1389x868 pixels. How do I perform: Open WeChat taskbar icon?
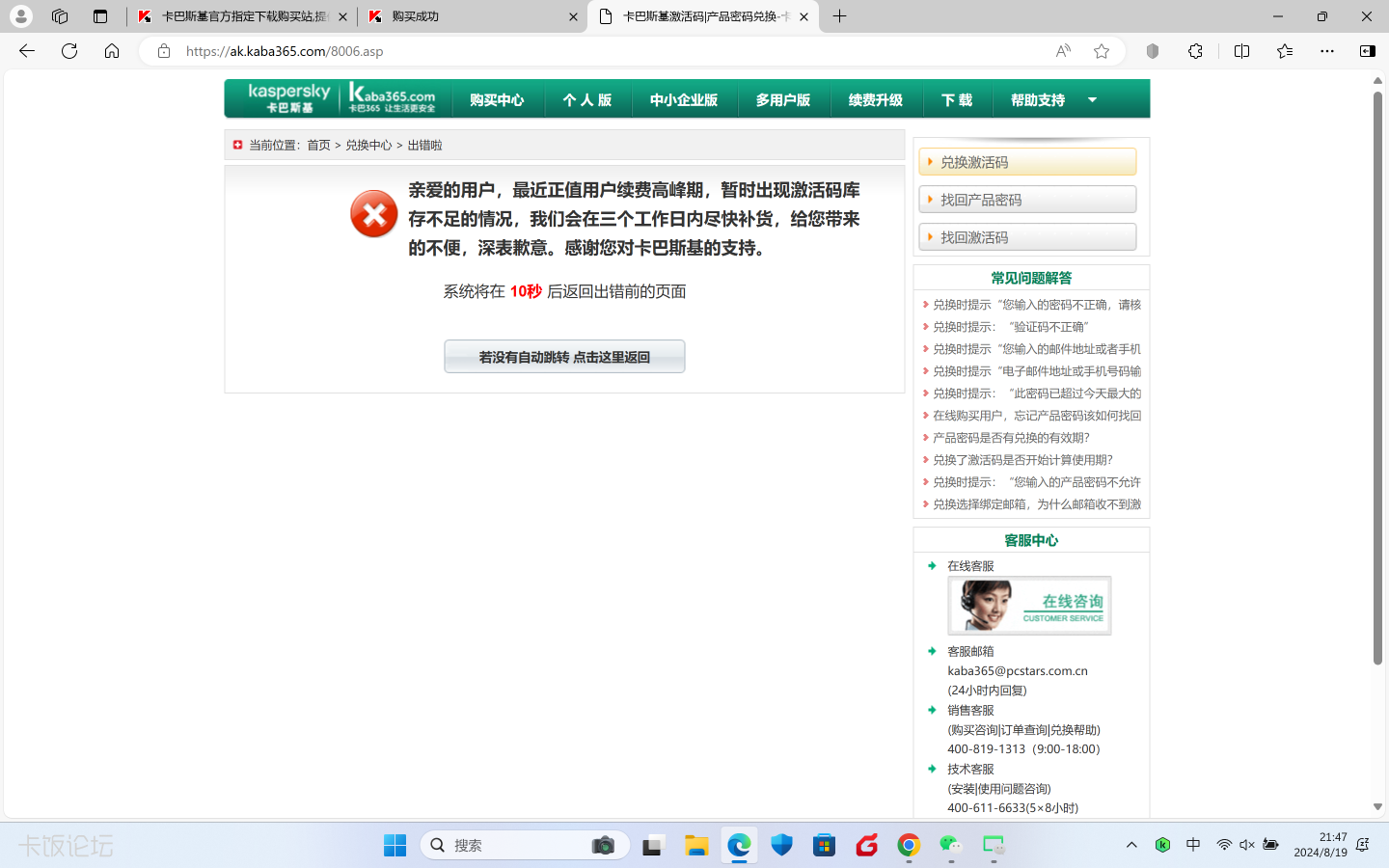point(951,846)
